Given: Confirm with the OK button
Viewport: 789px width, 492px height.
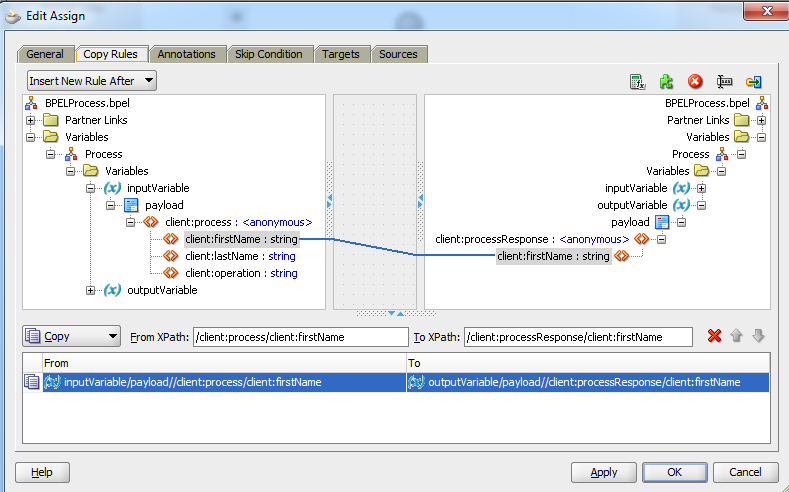Looking at the screenshot, I should [x=675, y=472].
